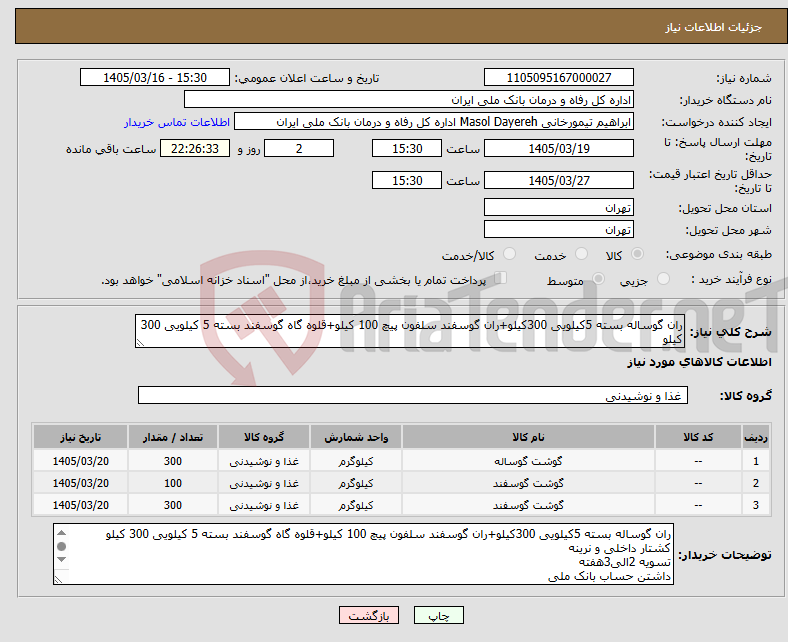This screenshot has height=642, width=788.
Task: Select the کالا/خدمت radio button
Action: [509, 254]
